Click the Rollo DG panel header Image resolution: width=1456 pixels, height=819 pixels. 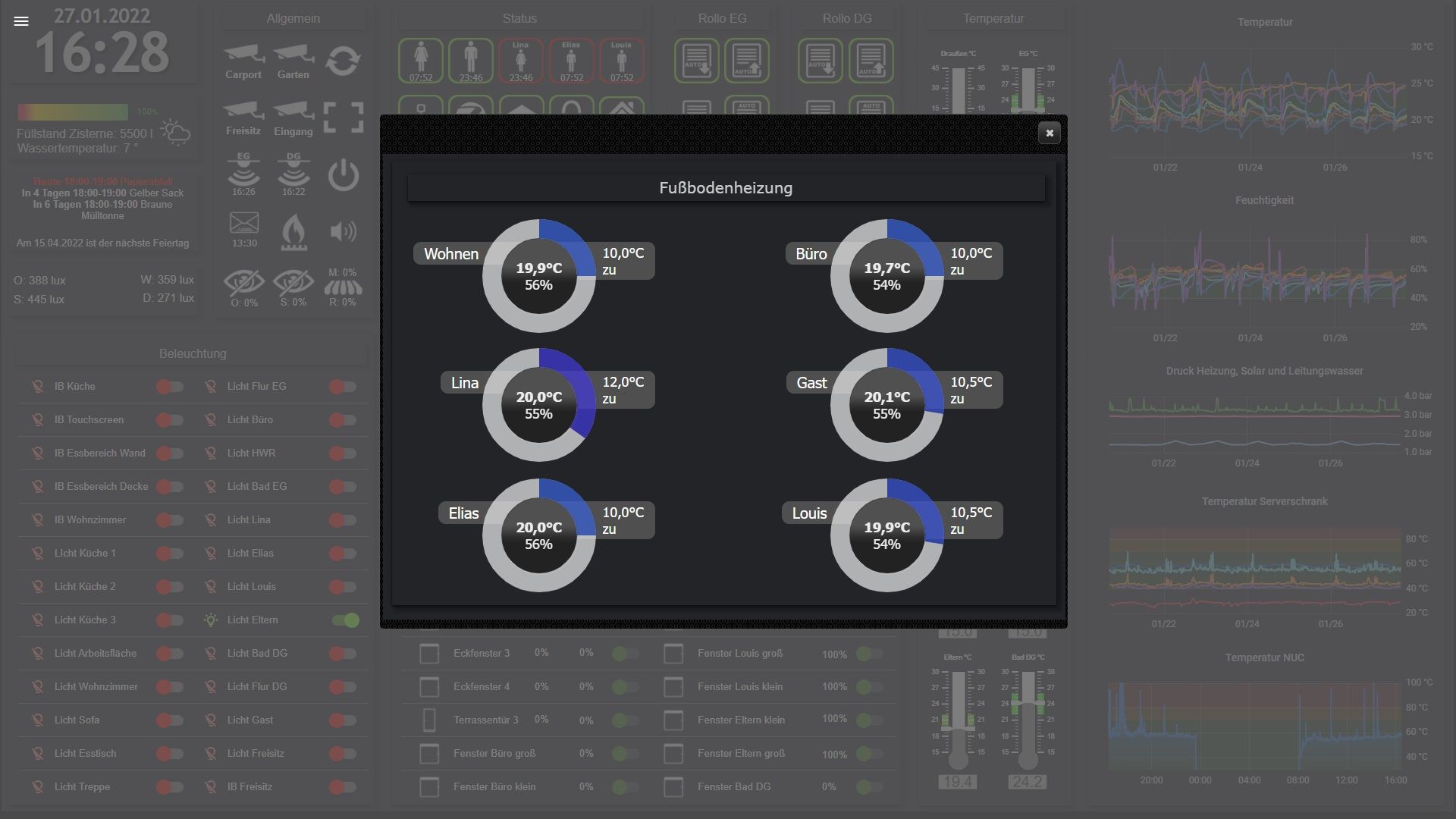pos(847,18)
